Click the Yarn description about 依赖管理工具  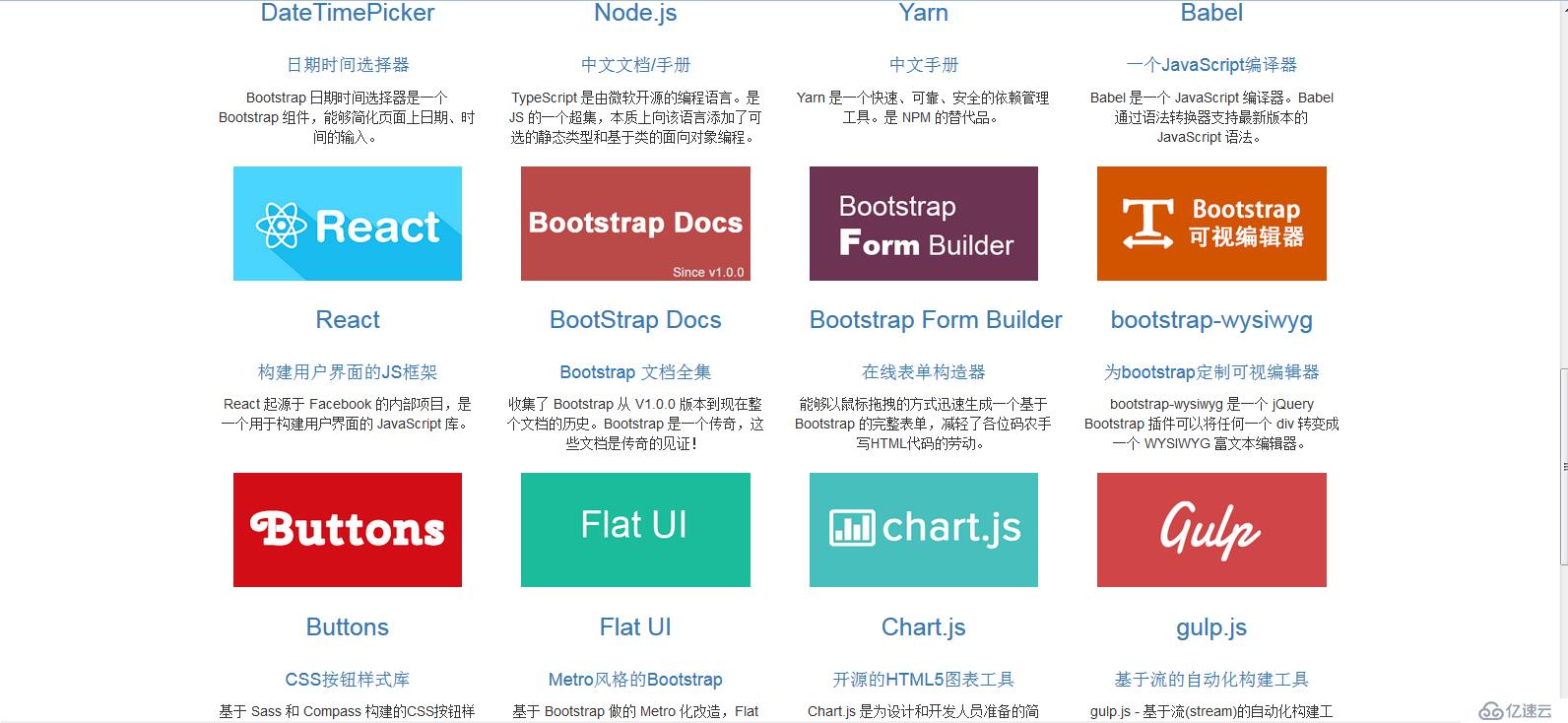(924, 107)
